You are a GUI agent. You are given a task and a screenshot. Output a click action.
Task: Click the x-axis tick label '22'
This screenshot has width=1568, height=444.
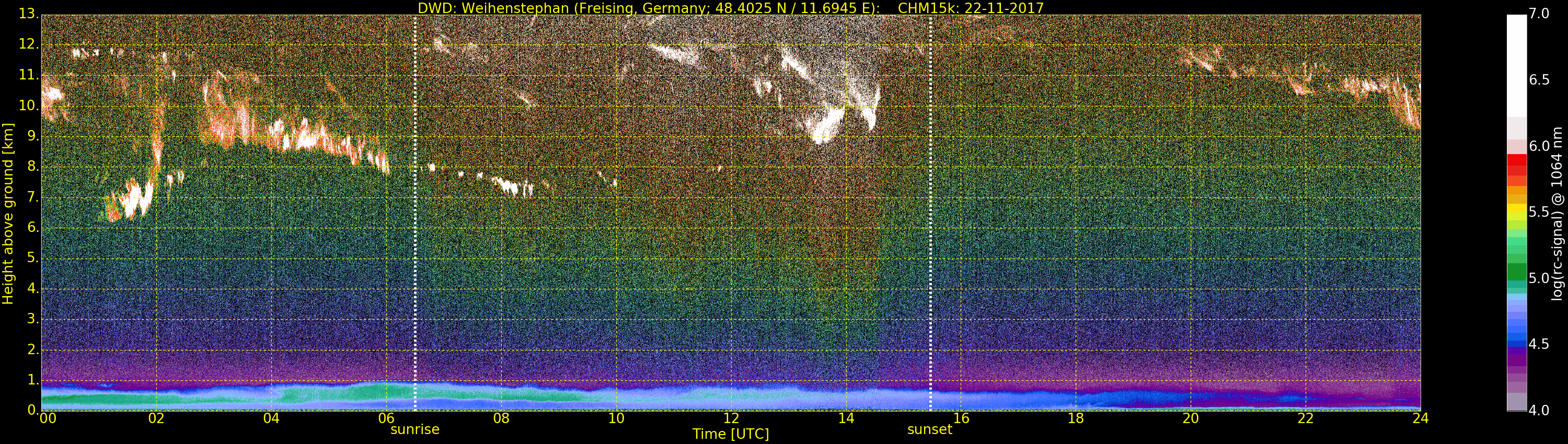[x=1306, y=418]
